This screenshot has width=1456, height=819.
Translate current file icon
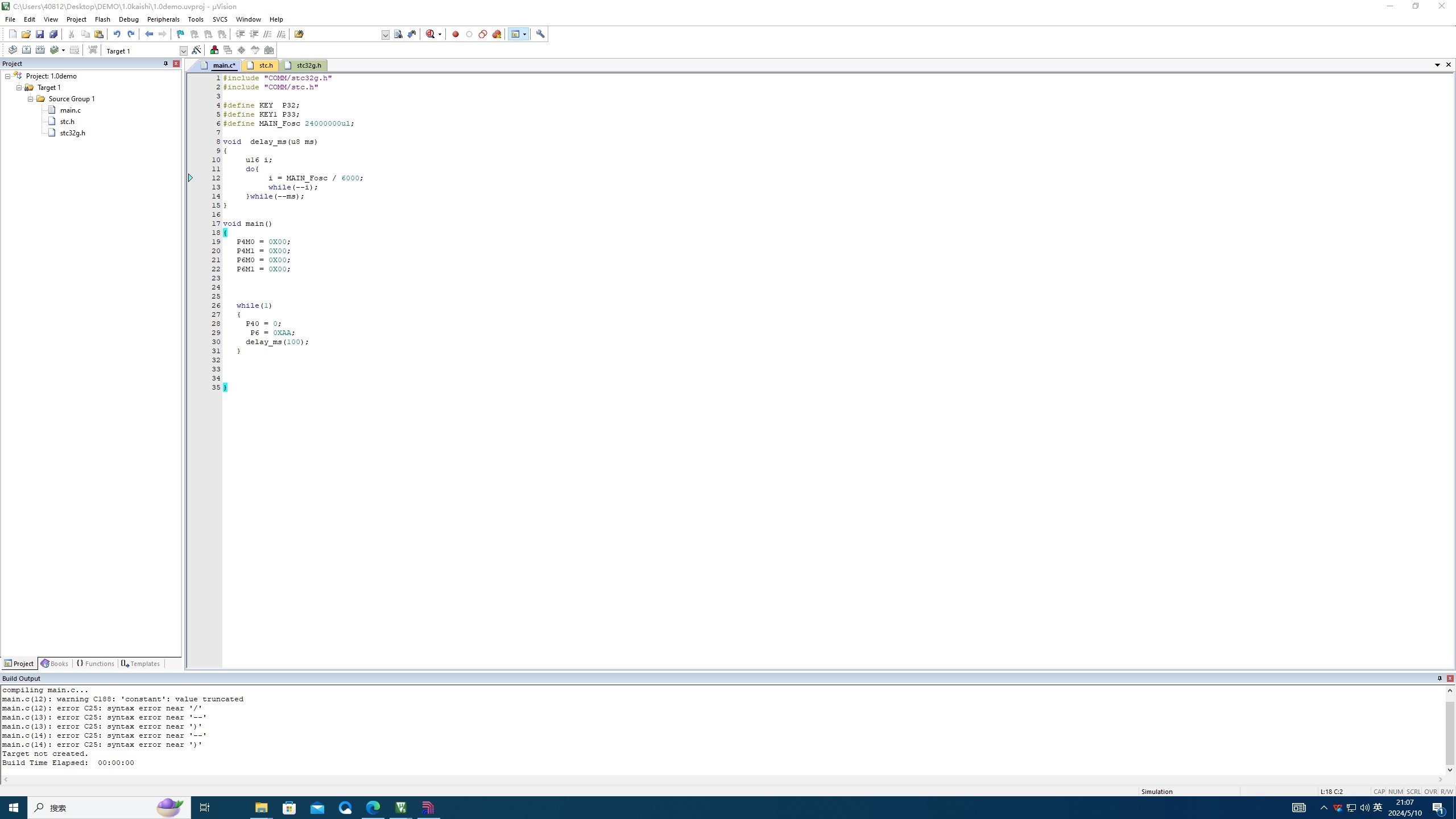pos(13,50)
